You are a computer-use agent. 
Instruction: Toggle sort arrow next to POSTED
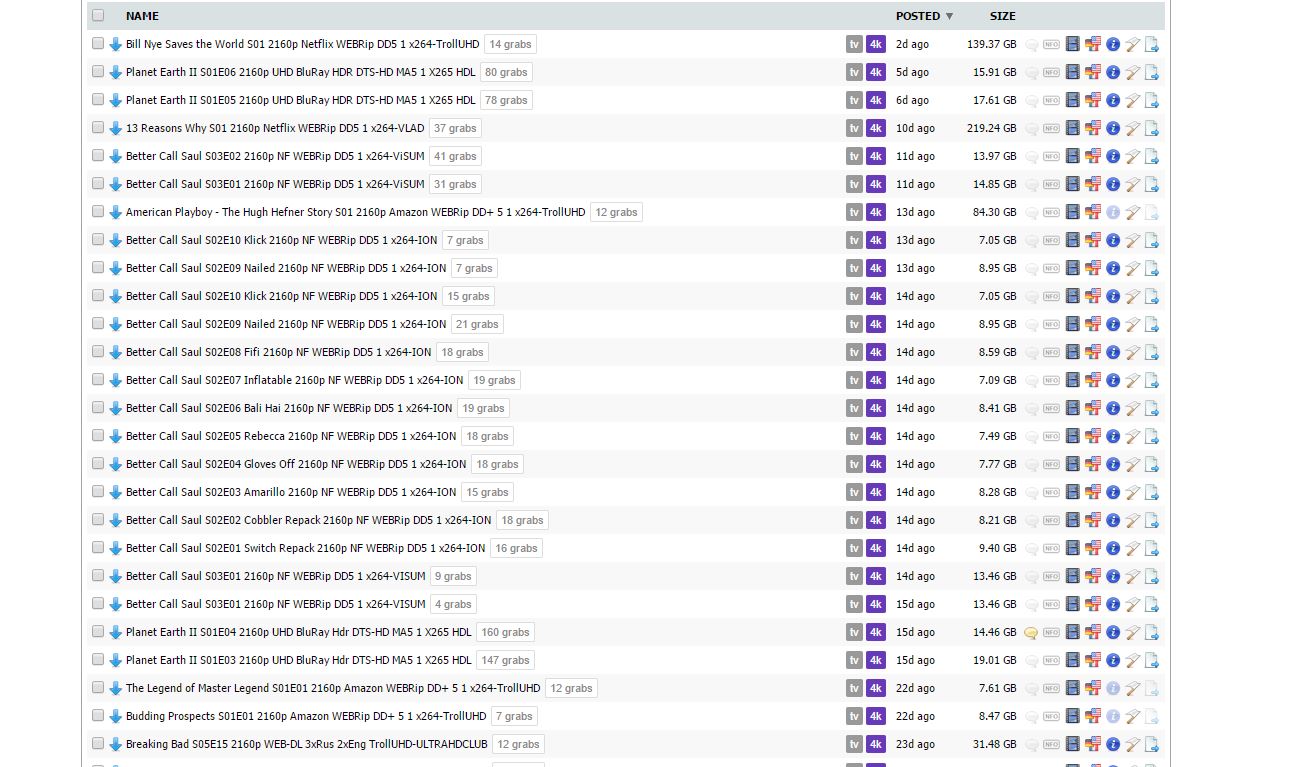(949, 16)
